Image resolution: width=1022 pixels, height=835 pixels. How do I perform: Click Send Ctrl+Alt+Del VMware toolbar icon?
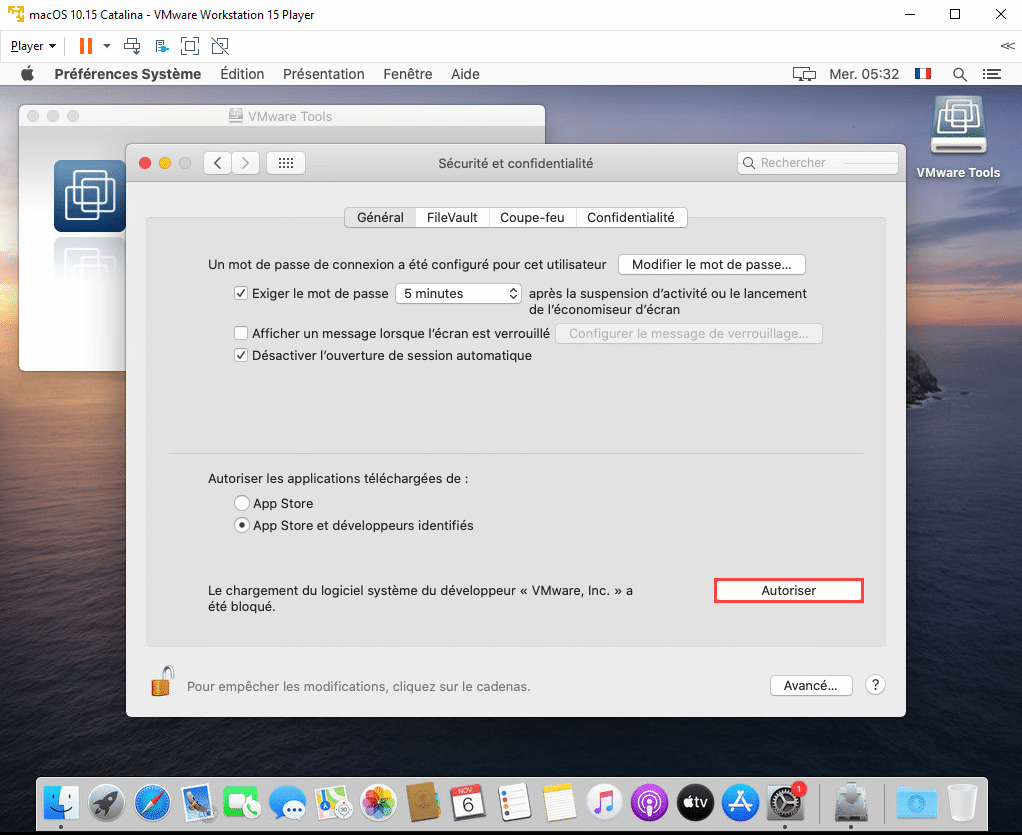[x=132, y=46]
